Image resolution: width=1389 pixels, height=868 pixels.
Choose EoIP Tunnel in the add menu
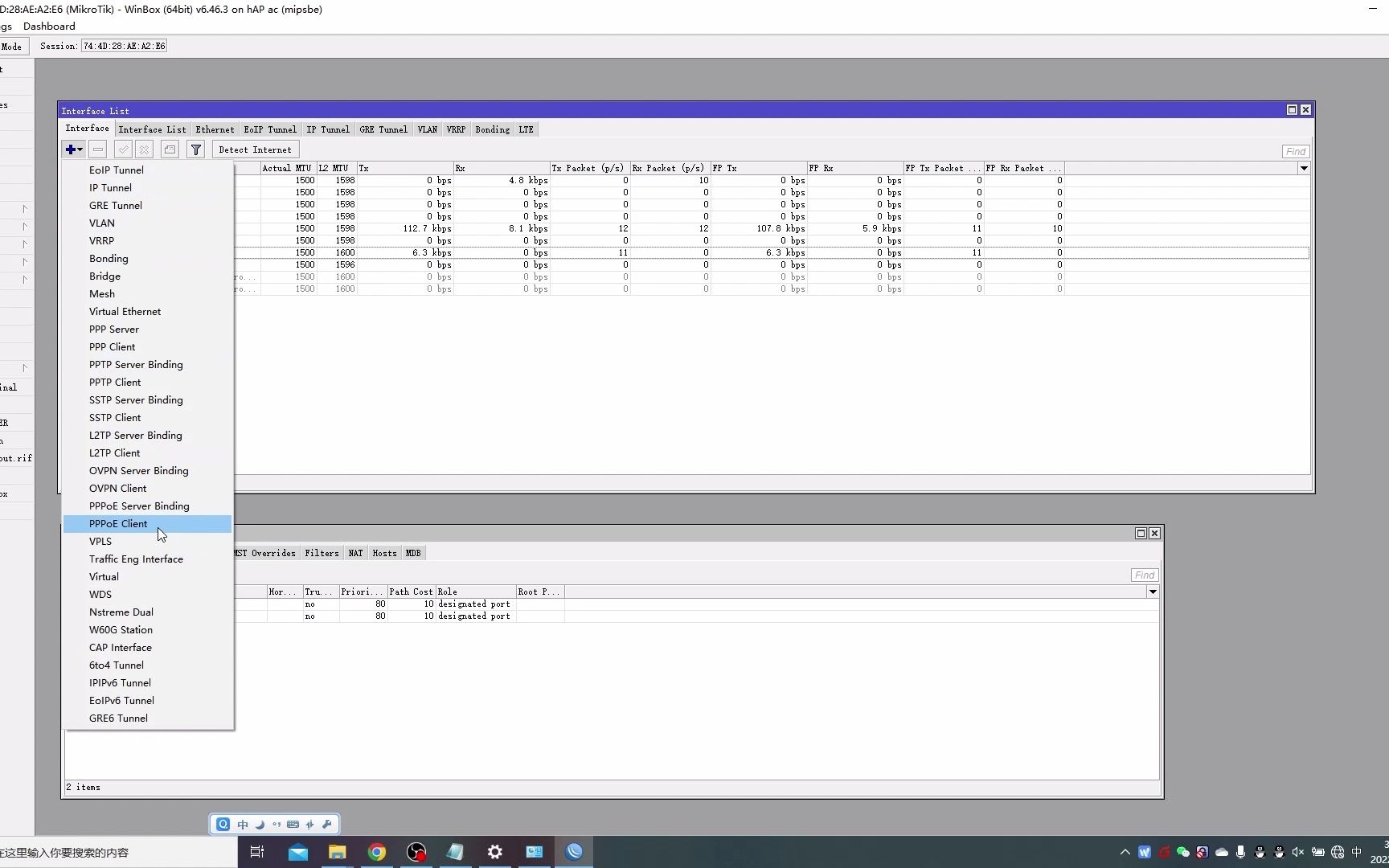click(147, 170)
